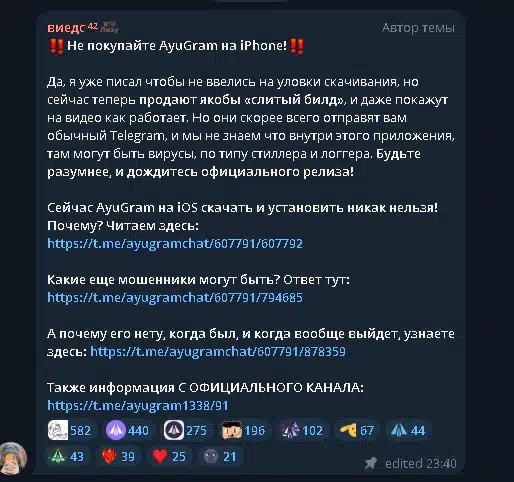This screenshot has width=514, height=482.
Task: Click the dark circle reaction with 275
Action: click(x=185, y=430)
